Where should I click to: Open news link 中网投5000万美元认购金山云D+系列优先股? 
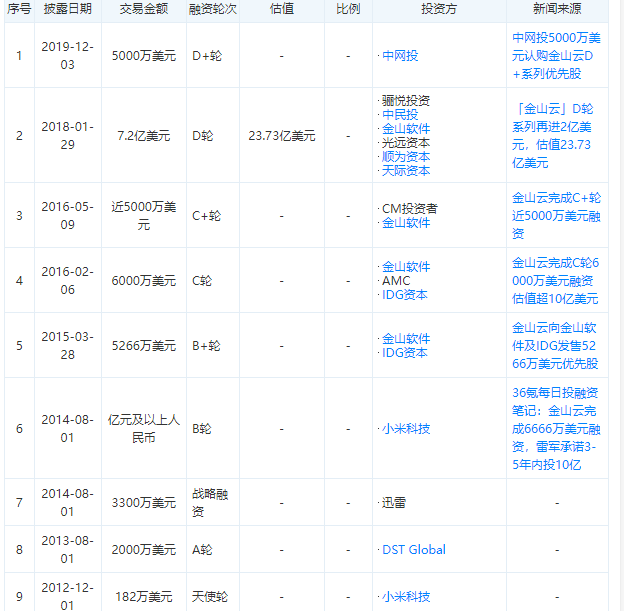tap(556, 56)
